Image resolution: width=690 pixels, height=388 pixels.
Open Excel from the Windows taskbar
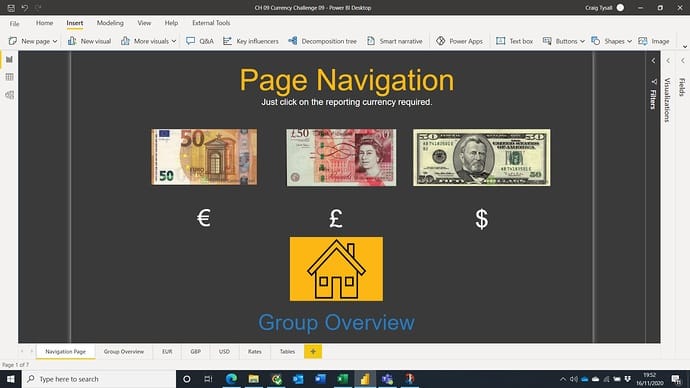coord(342,379)
